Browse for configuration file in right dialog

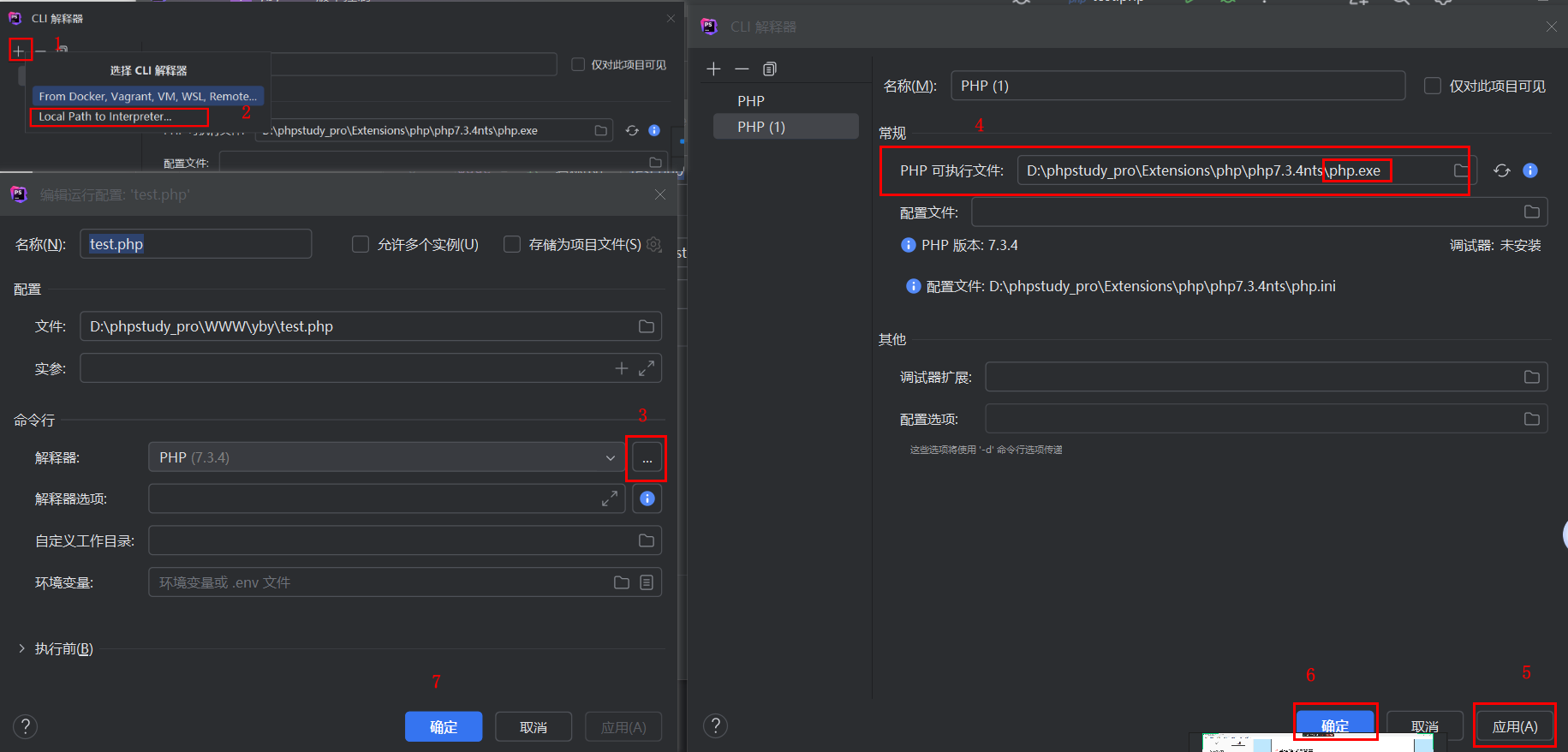[x=1532, y=212]
